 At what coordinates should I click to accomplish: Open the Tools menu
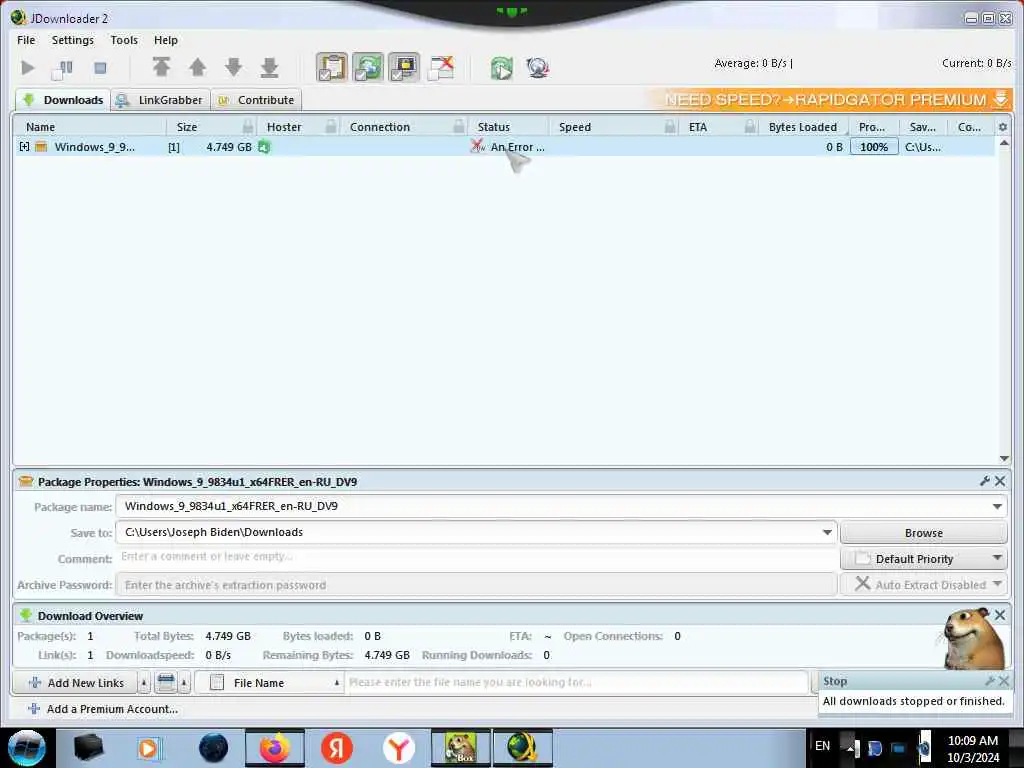tap(124, 40)
